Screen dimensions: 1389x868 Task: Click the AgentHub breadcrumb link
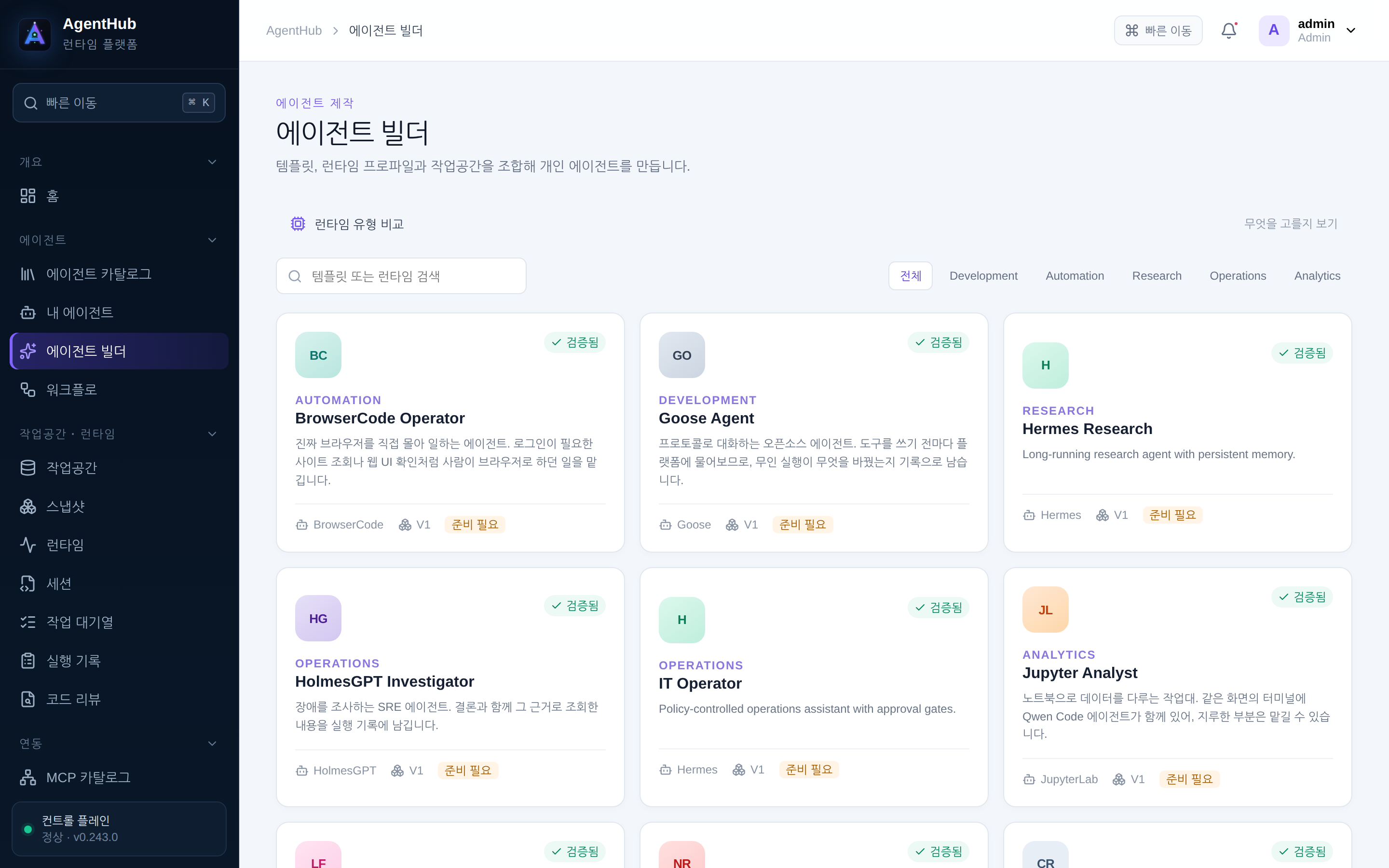(294, 30)
